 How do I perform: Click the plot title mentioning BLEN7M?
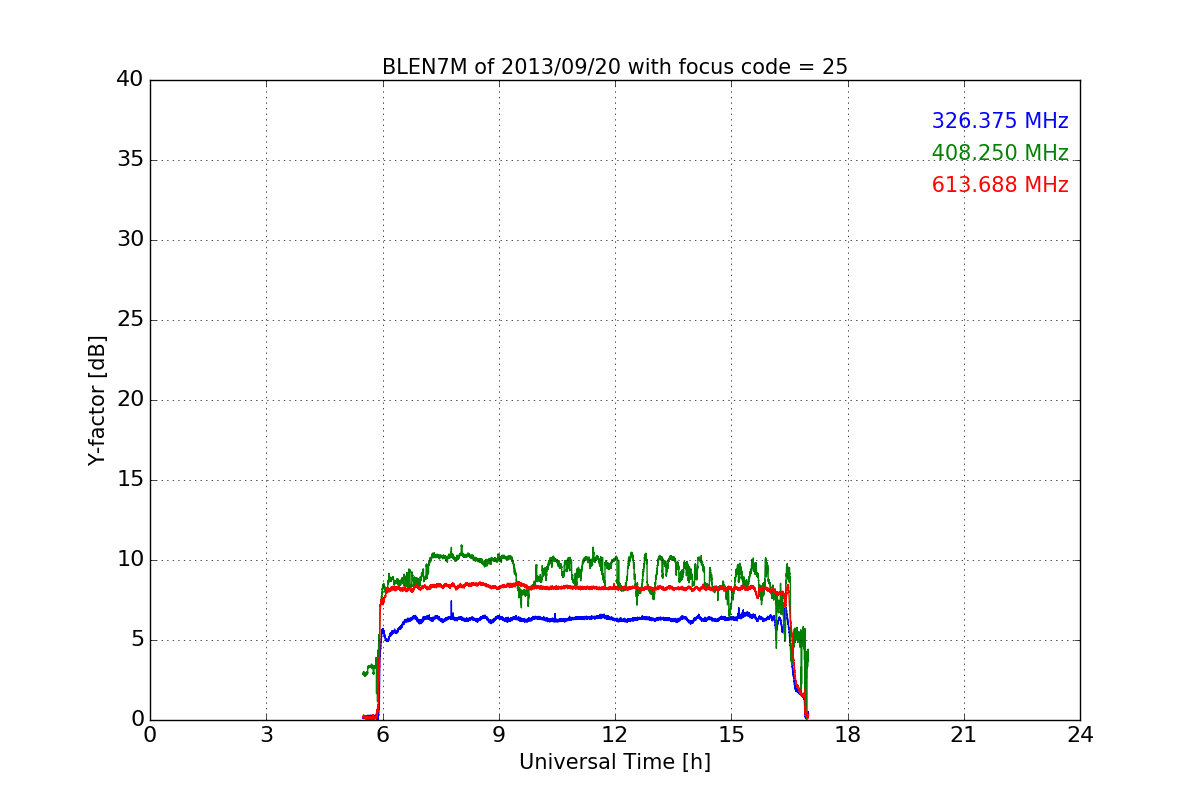point(614,67)
